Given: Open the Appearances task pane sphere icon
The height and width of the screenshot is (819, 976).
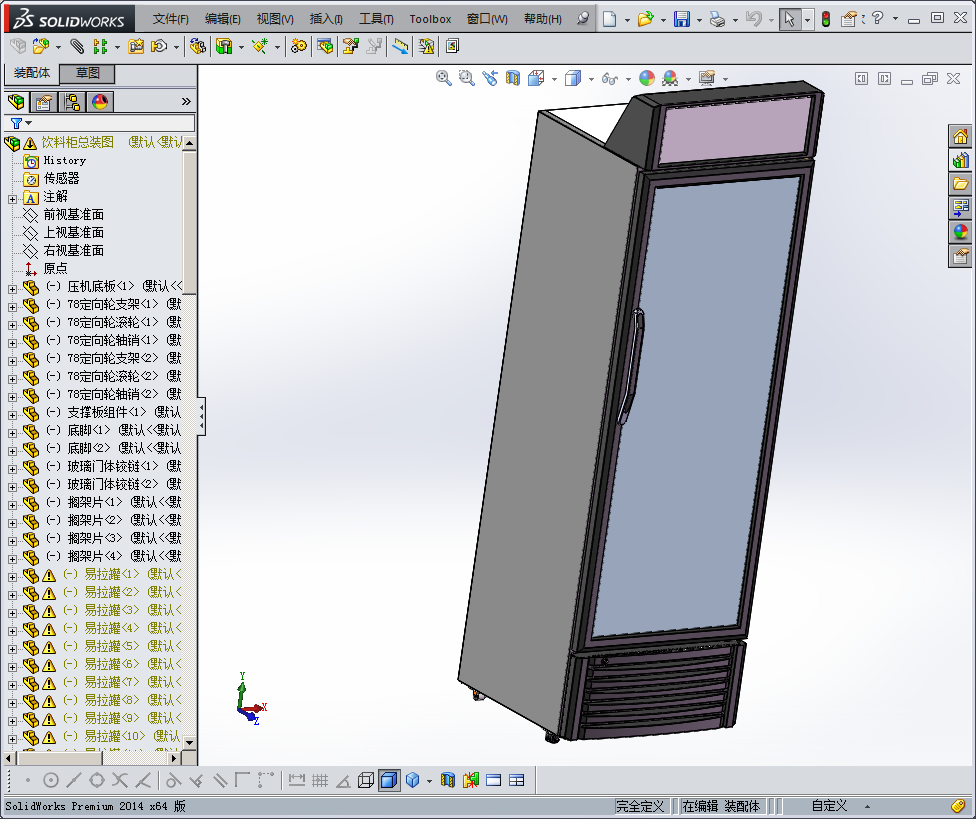Looking at the screenshot, I should tap(960, 232).
